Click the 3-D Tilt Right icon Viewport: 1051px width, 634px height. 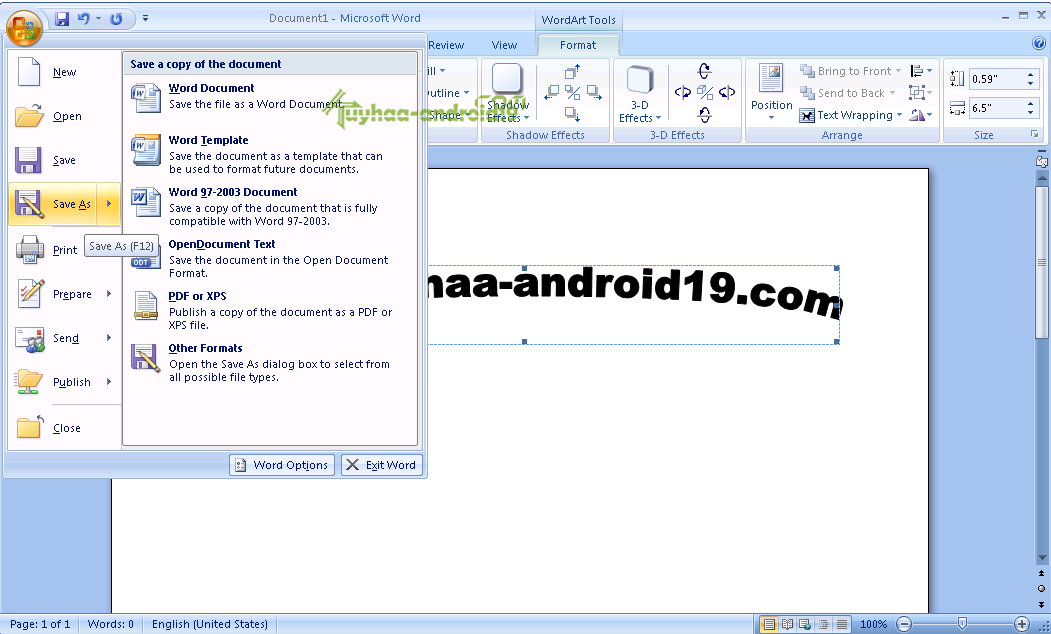click(x=727, y=92)
